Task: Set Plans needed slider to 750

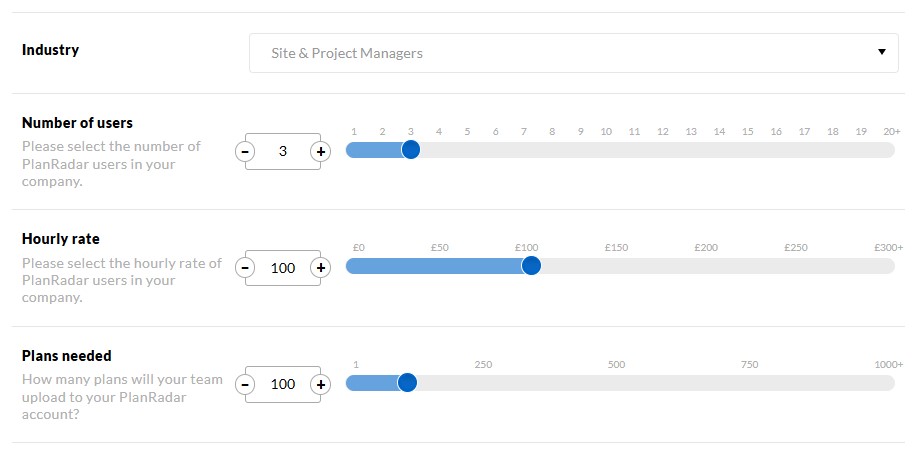Action: tap(750, 383)
